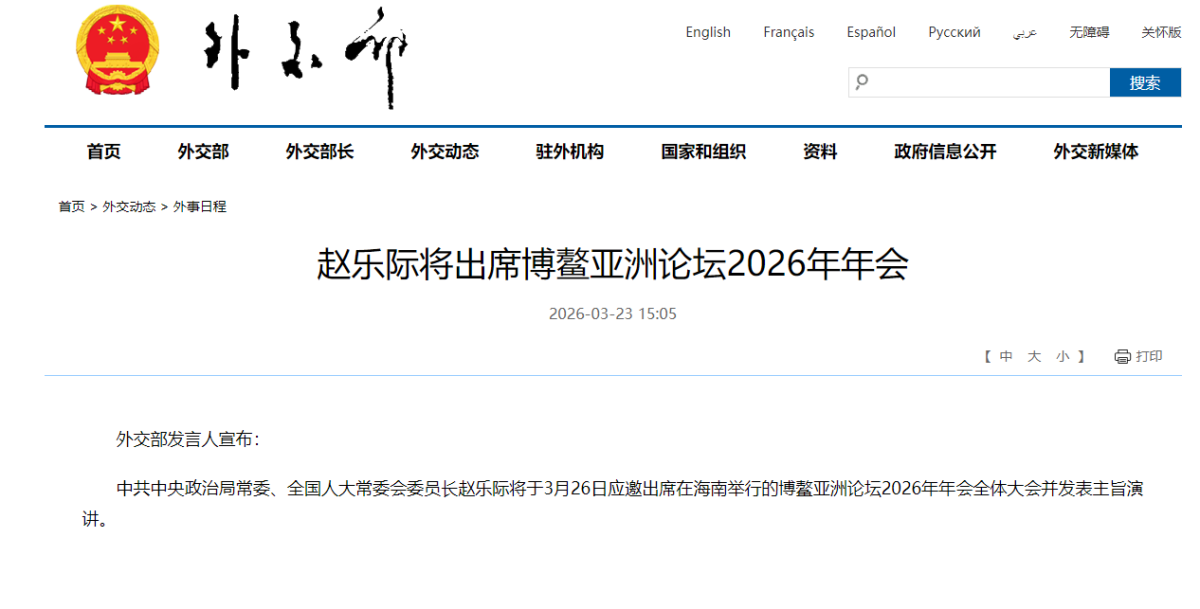Select the Español language link
The image size is (1200, 609).
coord(871,32)
